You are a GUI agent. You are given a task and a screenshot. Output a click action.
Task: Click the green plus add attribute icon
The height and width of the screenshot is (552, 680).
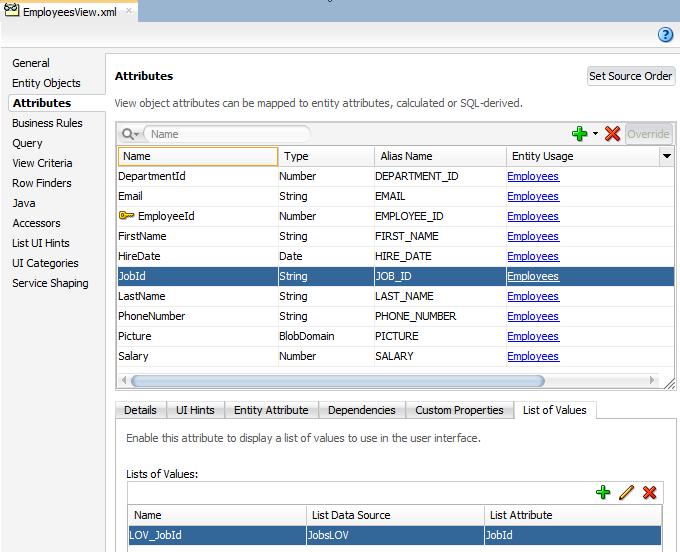click(579, 134)
